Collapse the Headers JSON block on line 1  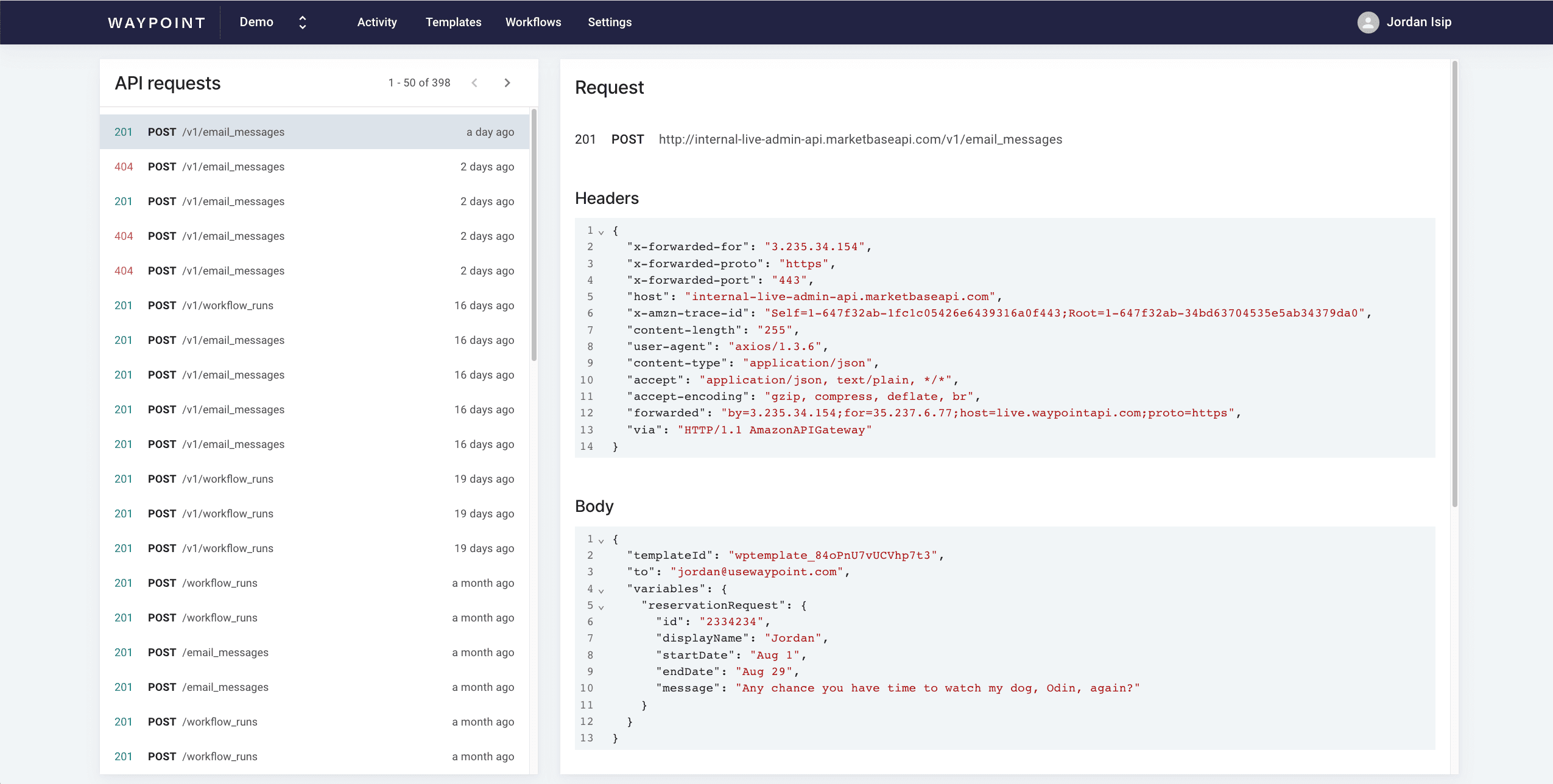601,231
